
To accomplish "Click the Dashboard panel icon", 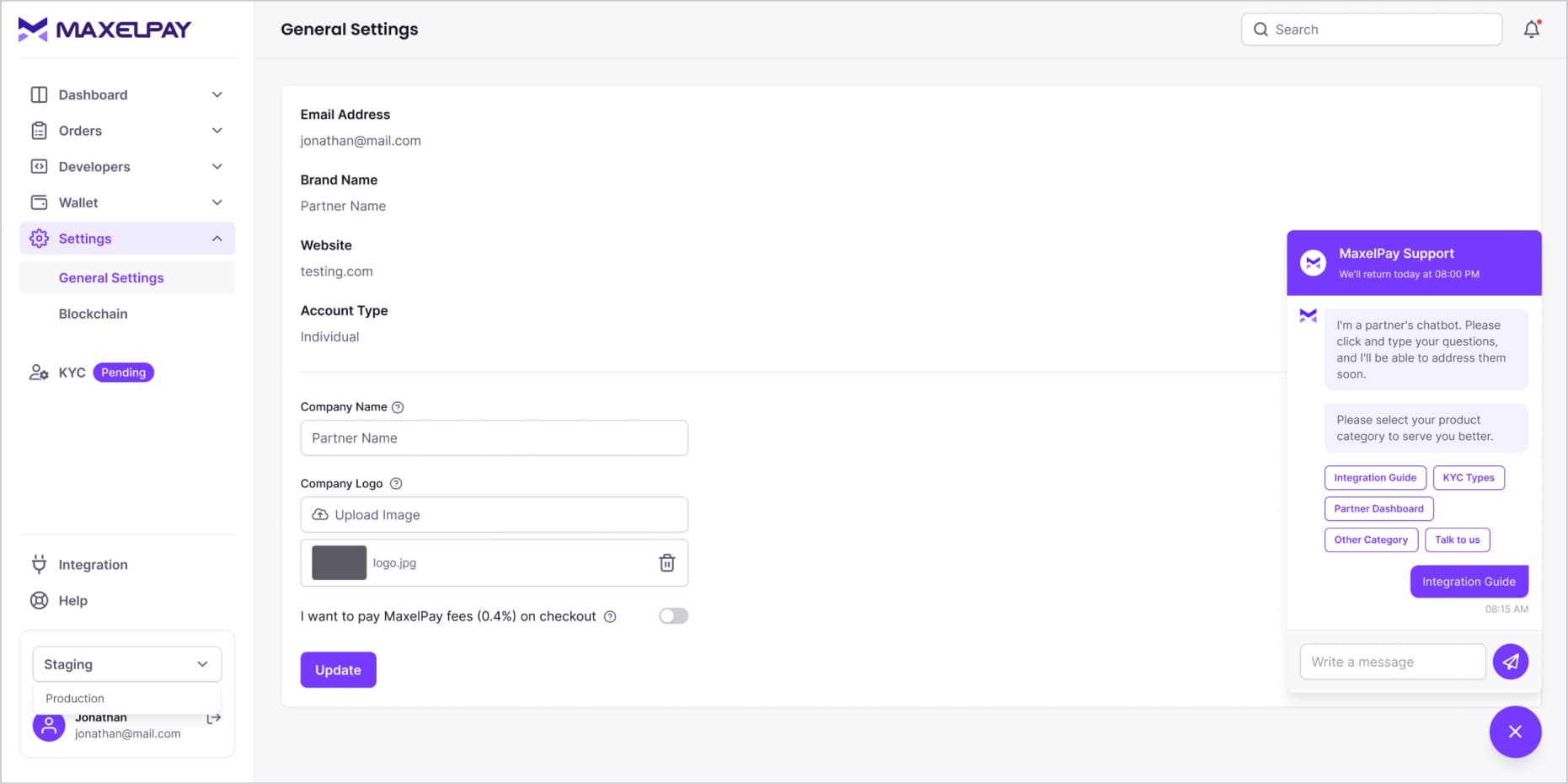I will pos(39,94).
